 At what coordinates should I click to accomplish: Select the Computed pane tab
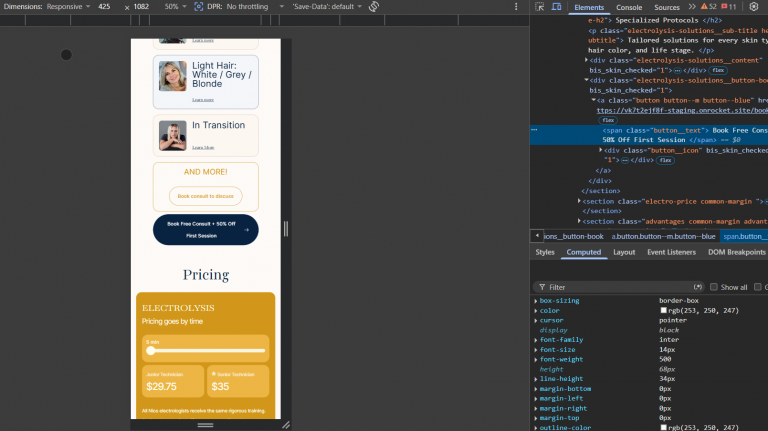click(583, 252)
